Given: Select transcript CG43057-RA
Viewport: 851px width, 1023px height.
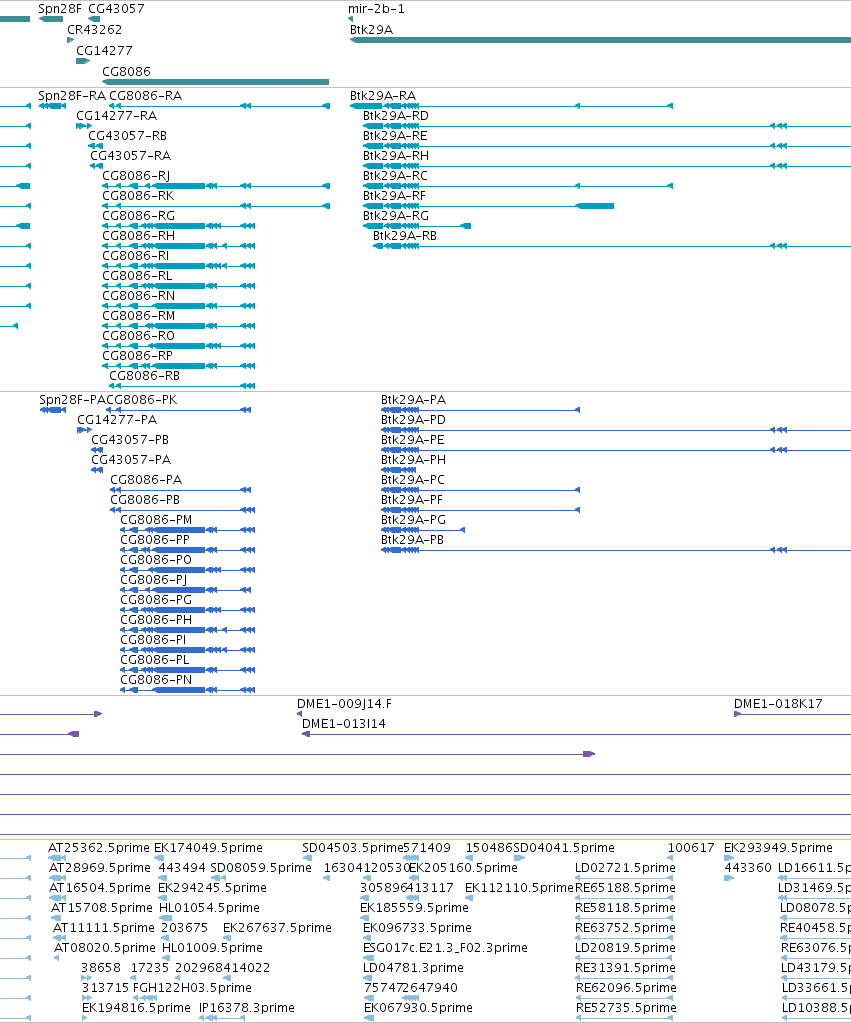Looking at the screenshot, I should click(x=131, y=156).
